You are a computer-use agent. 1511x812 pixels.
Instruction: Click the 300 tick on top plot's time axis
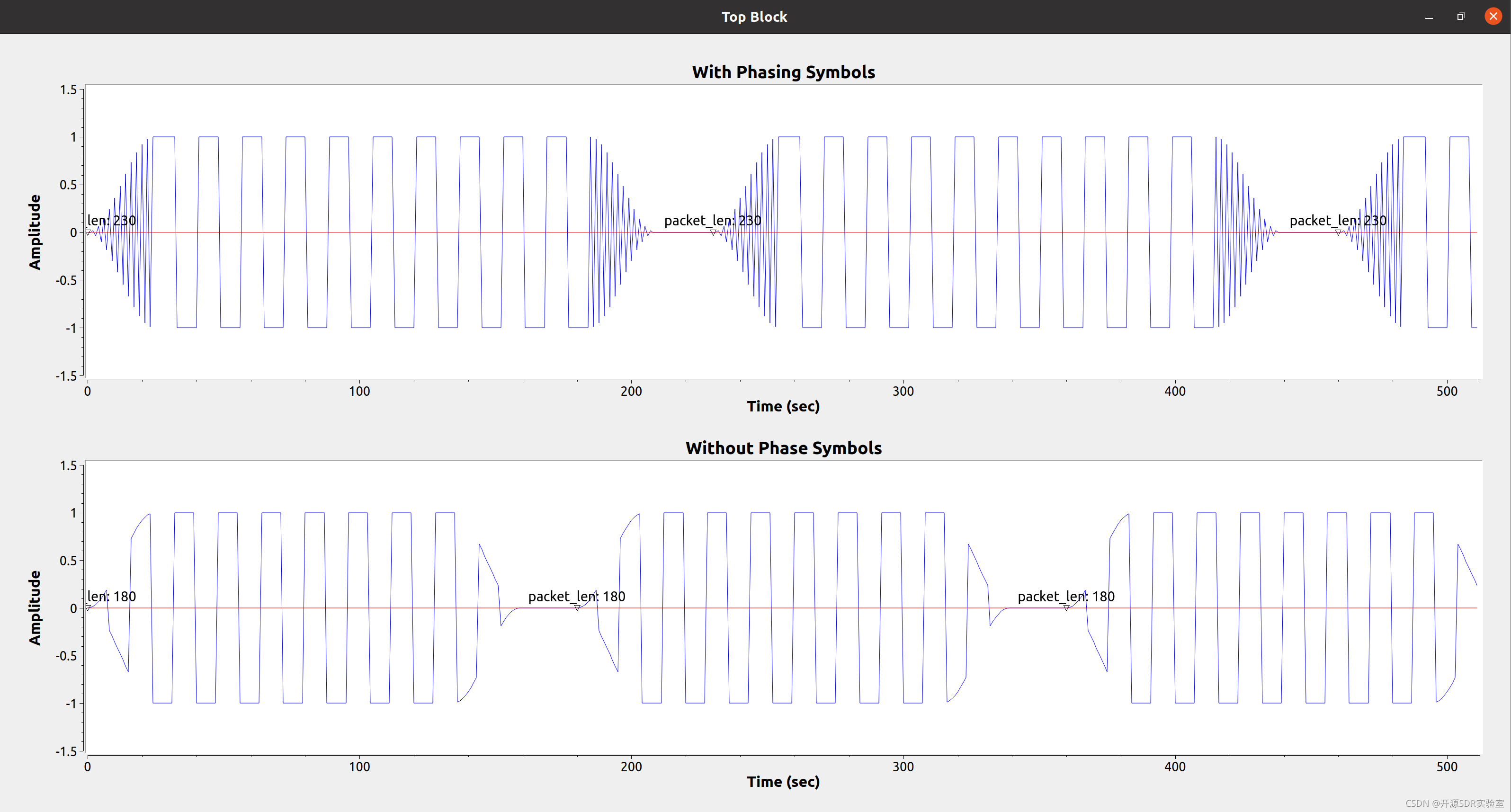click(x=903, y=392)
